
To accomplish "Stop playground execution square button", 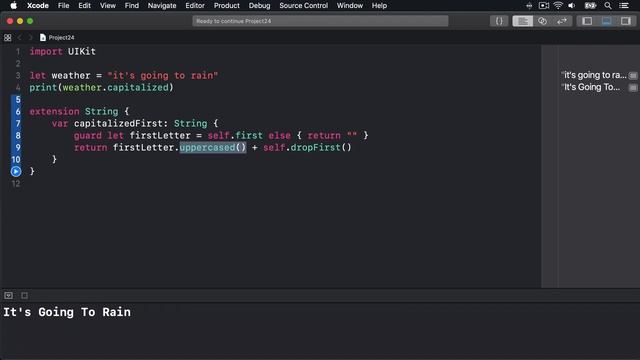I will pyautogui.click(x=24, y=295).
